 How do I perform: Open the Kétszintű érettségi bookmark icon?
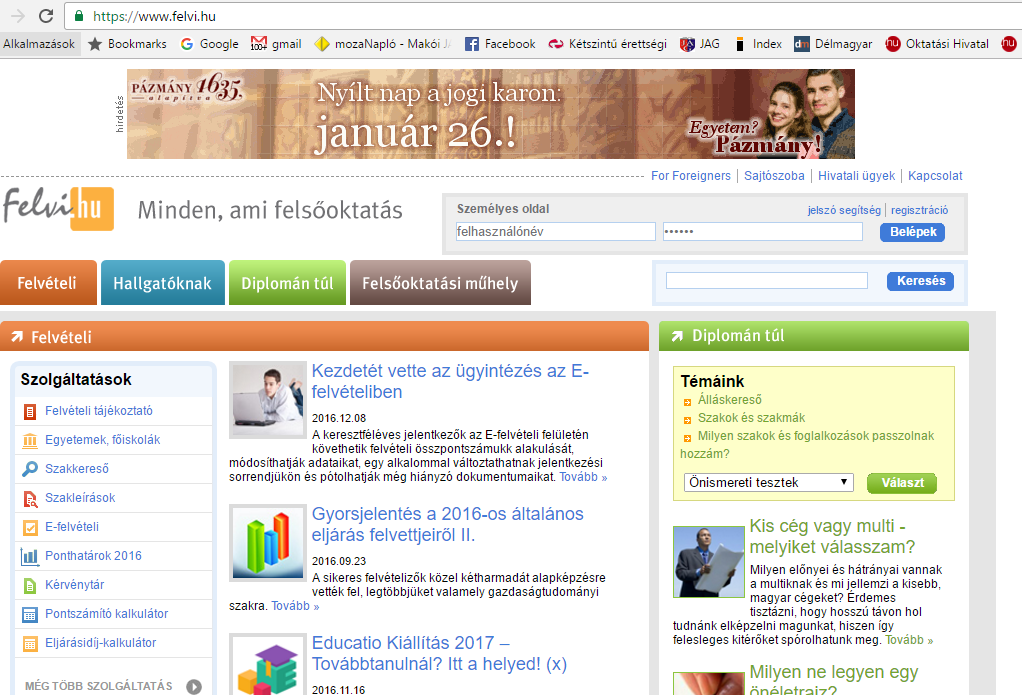click(x=556, y=44)
